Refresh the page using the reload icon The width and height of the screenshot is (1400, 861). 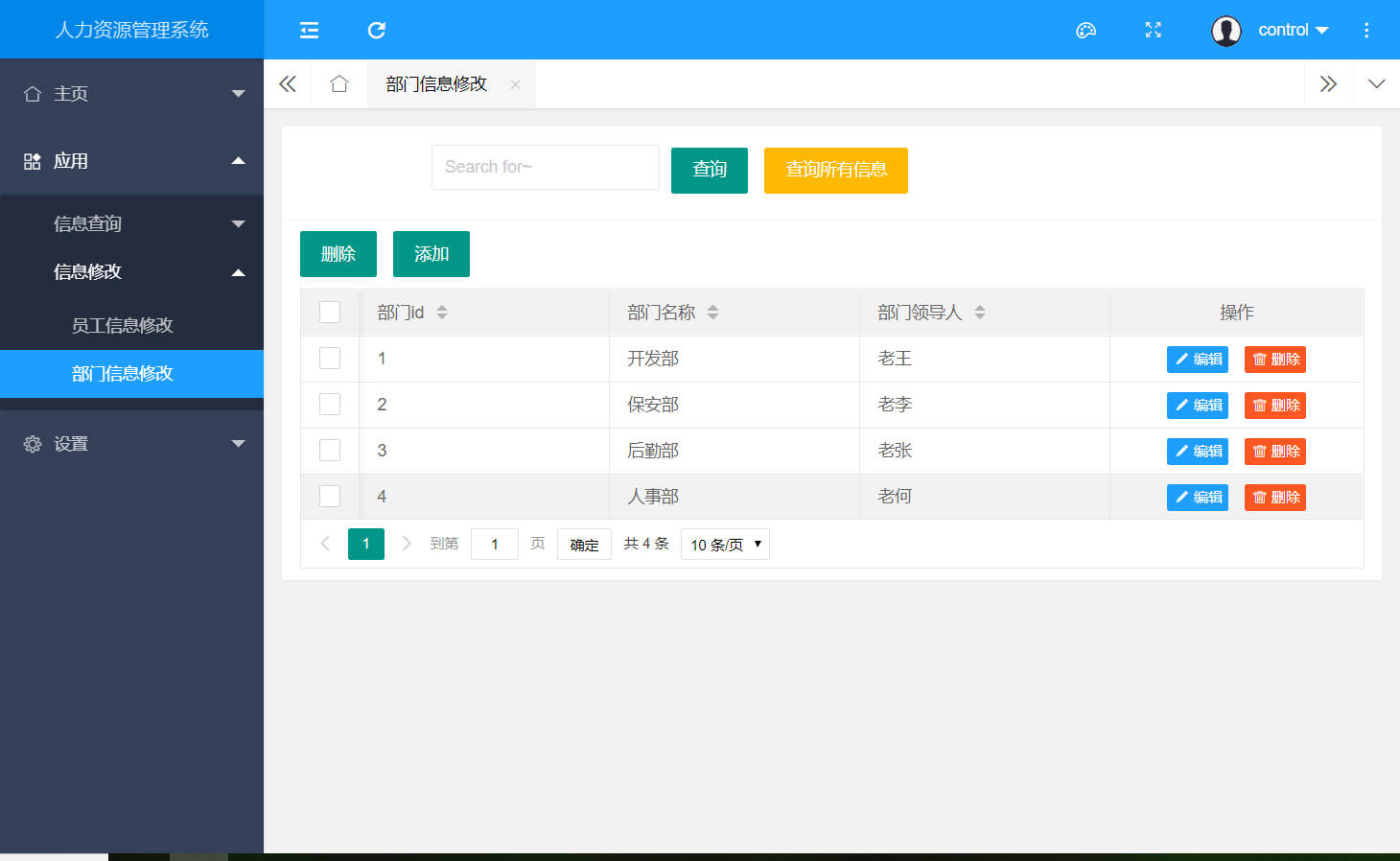[x=377, y=30]
